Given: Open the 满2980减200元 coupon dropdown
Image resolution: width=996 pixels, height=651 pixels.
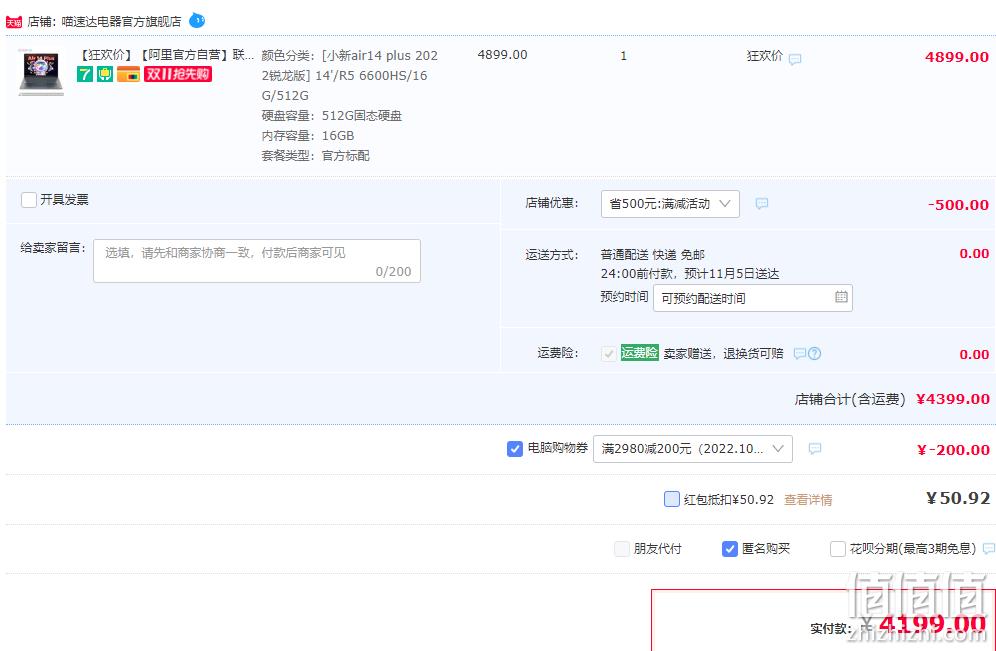Looking at the screenshot, I should click(692, 449).
